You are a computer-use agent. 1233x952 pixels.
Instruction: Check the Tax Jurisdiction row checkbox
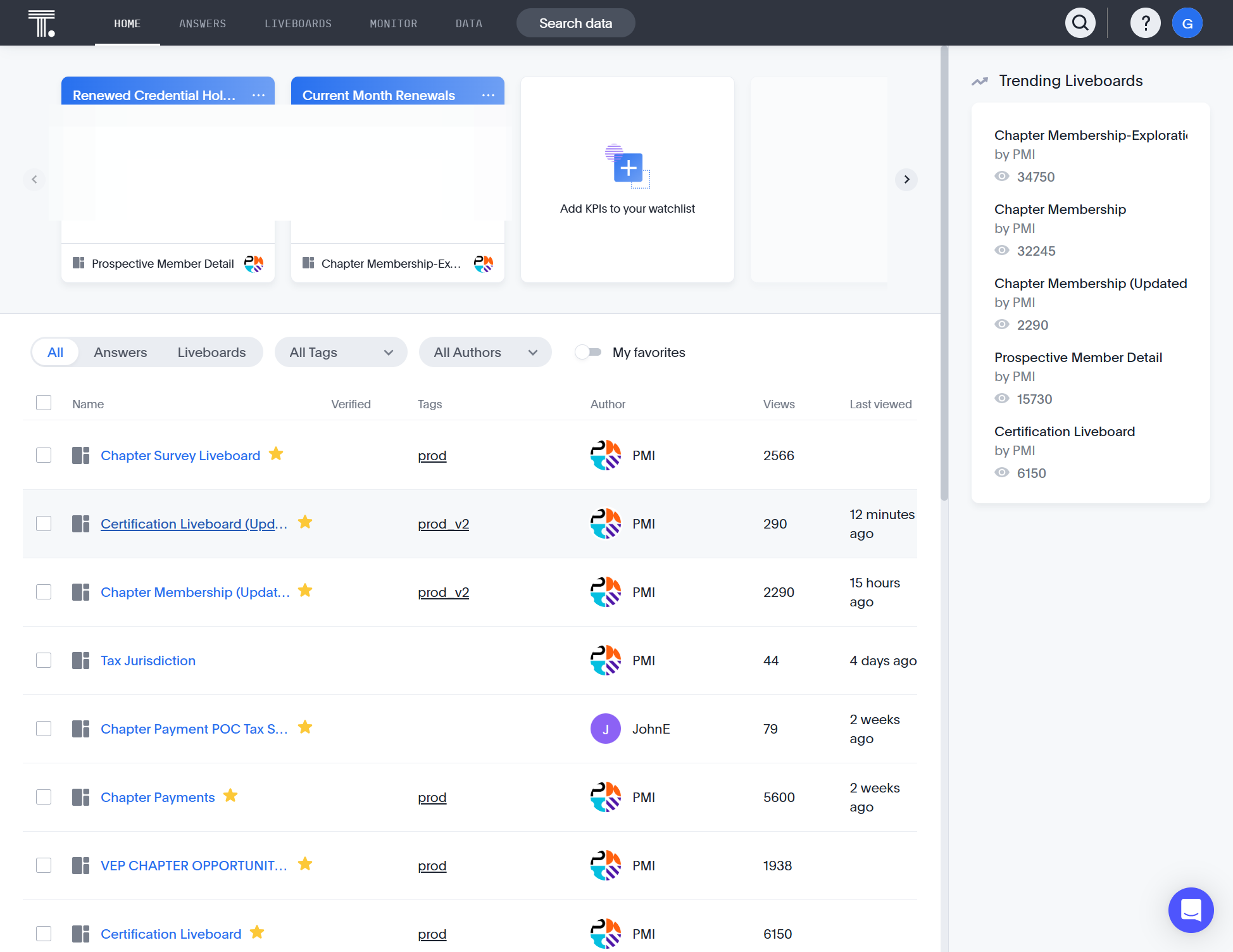point(44,660)
